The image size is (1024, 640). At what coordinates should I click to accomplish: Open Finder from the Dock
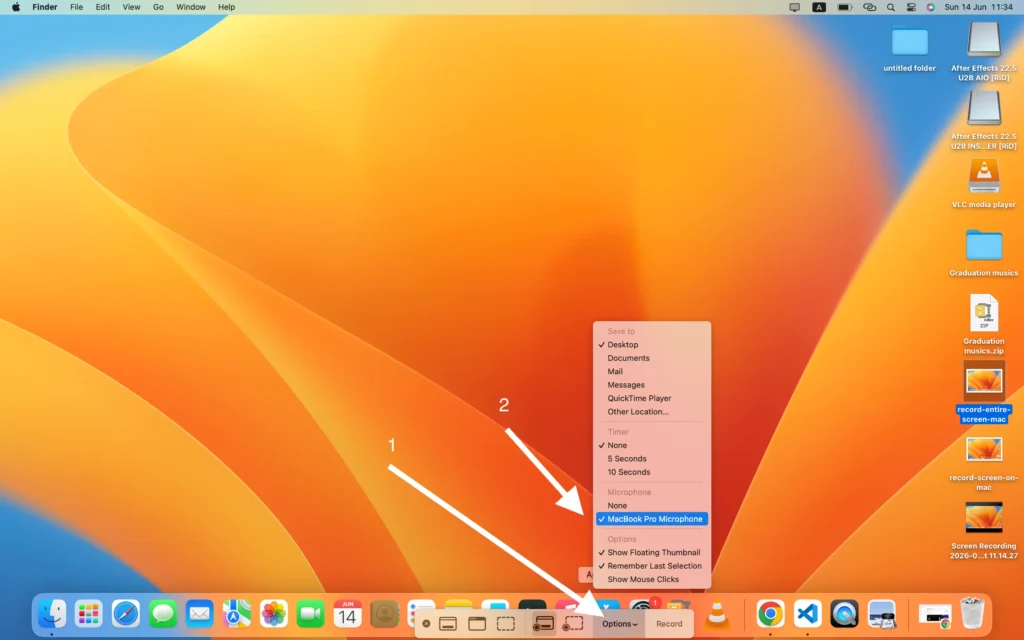click(52, 614)
